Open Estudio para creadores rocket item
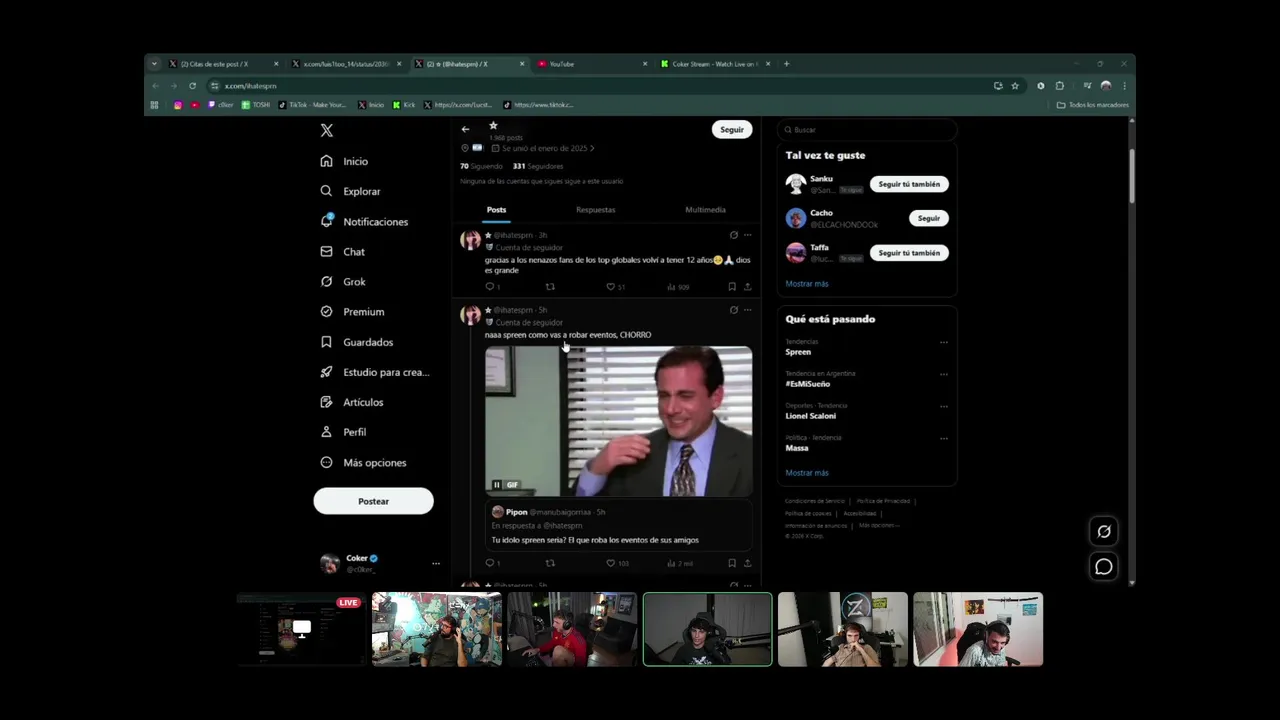Image resolution: width=1280 pixels, height=720 pixels. (x=375, y=372)
